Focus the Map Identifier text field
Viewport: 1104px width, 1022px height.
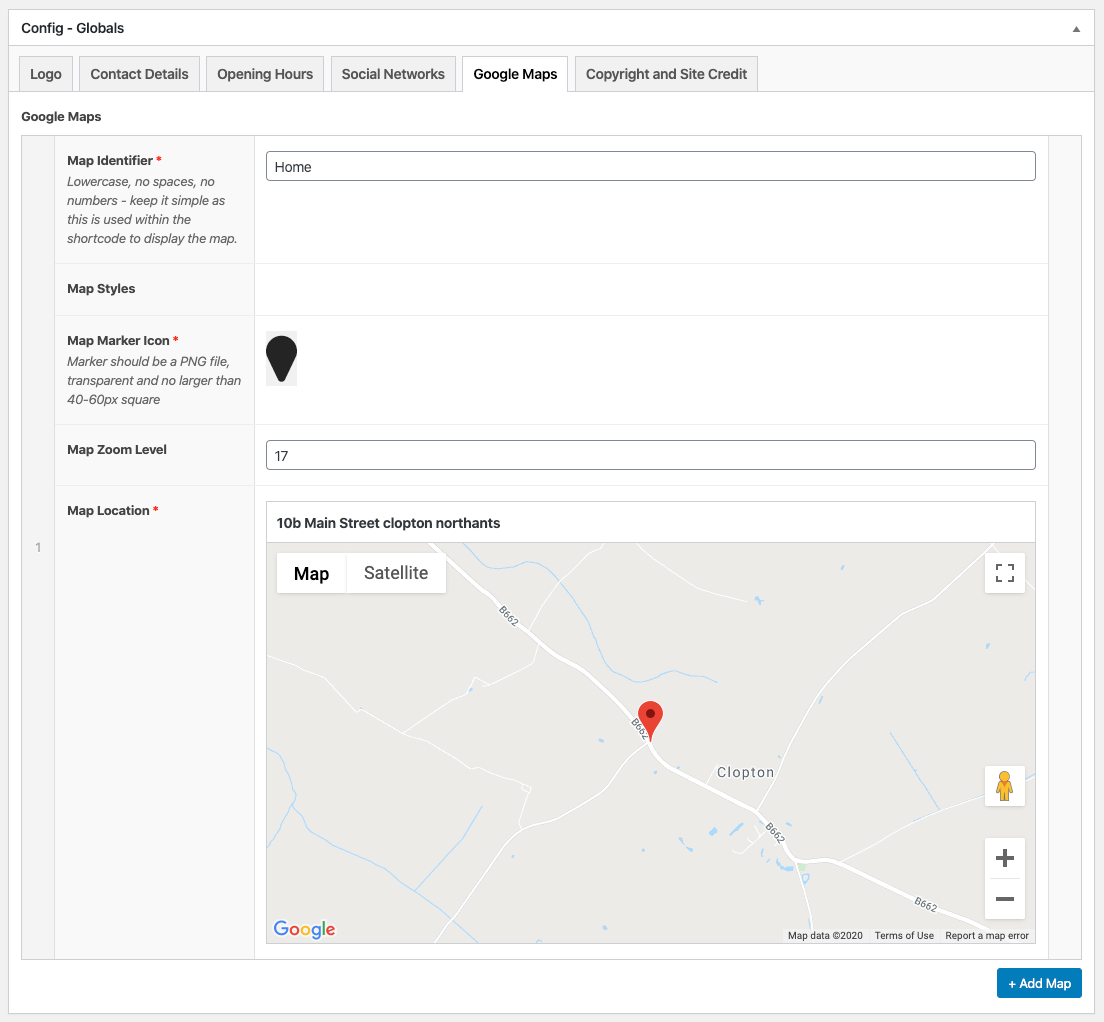[650, 167]
